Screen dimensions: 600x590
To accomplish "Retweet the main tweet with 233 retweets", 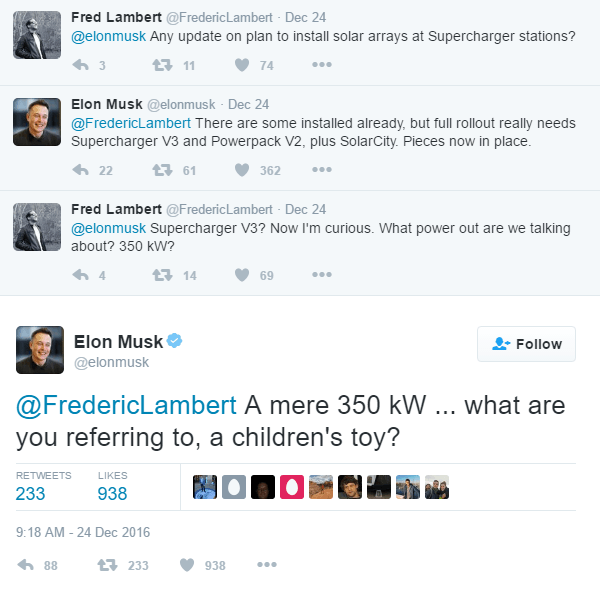I will point(108,565).
